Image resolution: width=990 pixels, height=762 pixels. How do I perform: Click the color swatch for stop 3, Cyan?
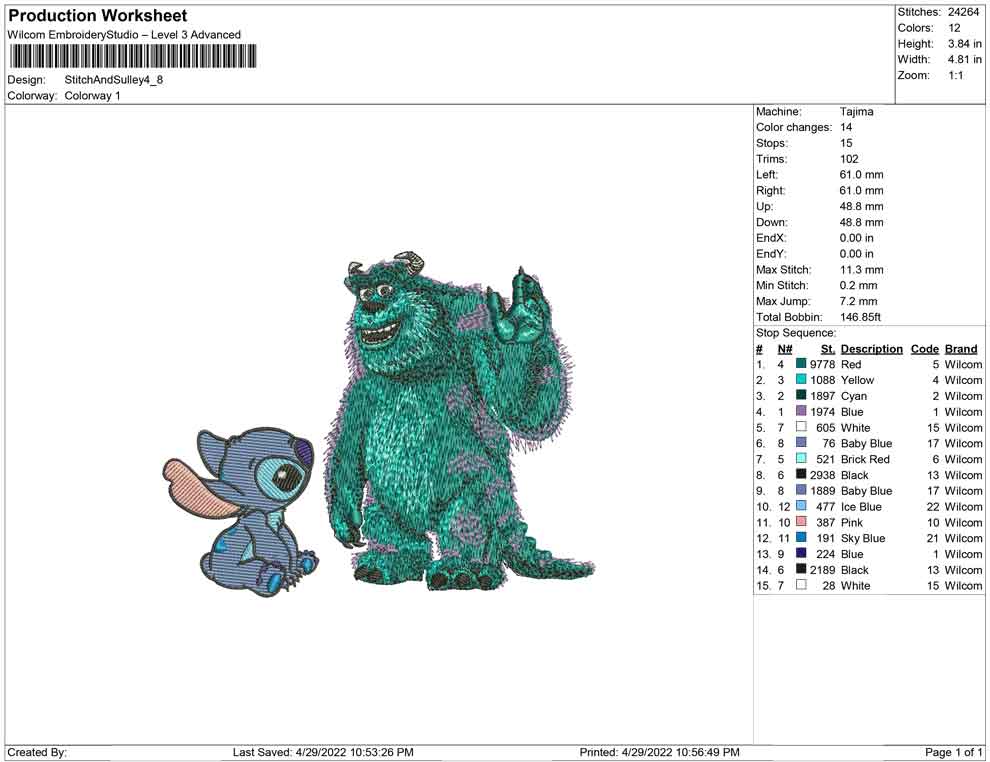coord(801,395)
